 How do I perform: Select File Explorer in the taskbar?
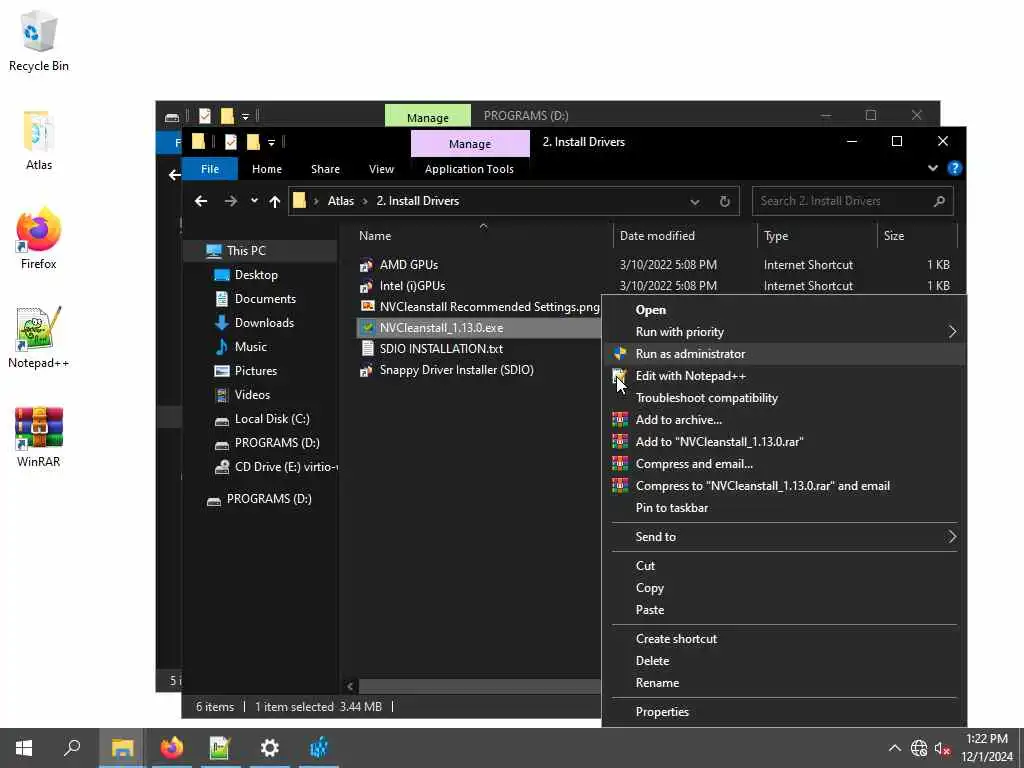pos(122,748)
